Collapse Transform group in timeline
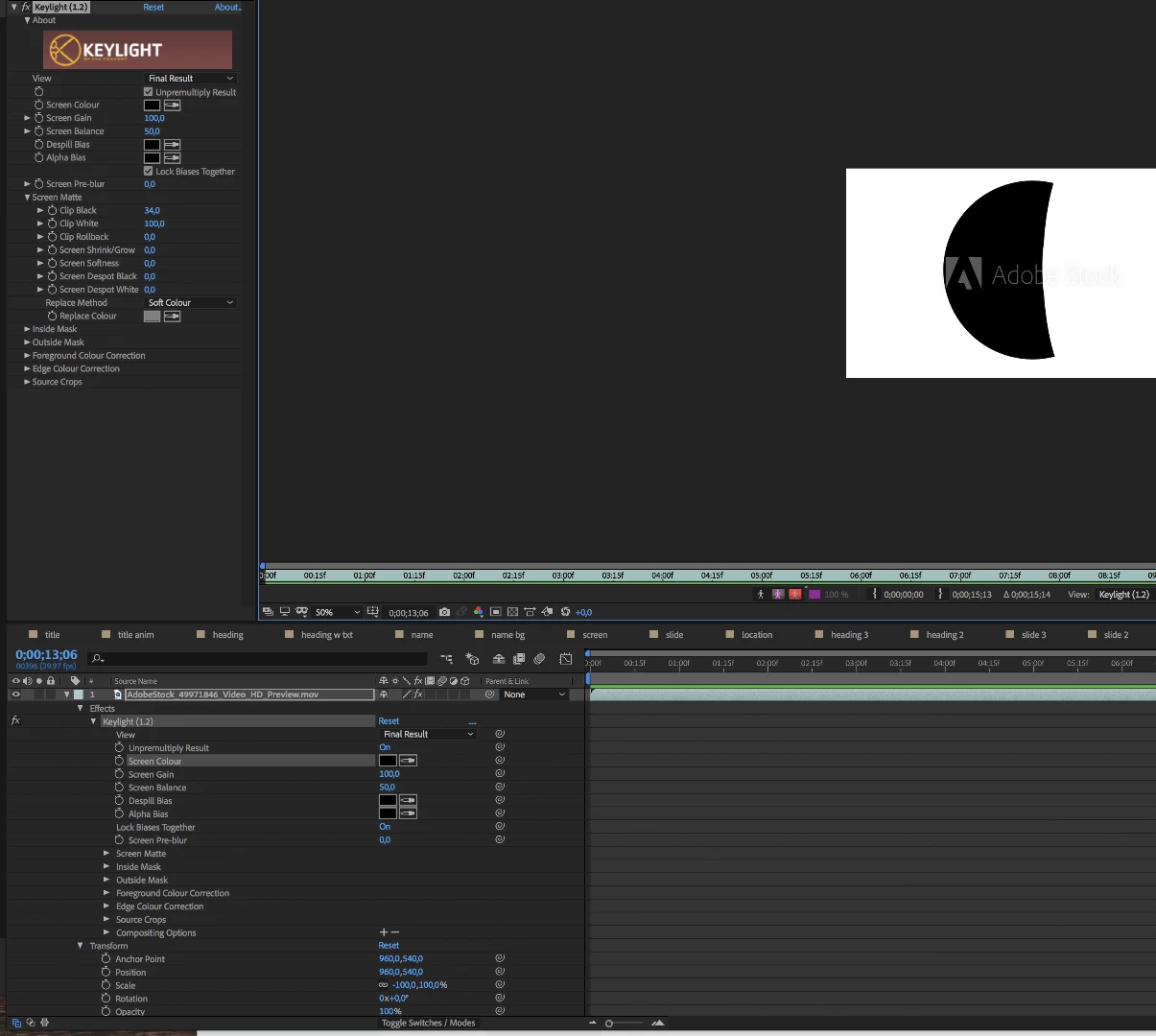Screen dimensions: 1156x1036 pyautogui.click(x=81, y=946)
